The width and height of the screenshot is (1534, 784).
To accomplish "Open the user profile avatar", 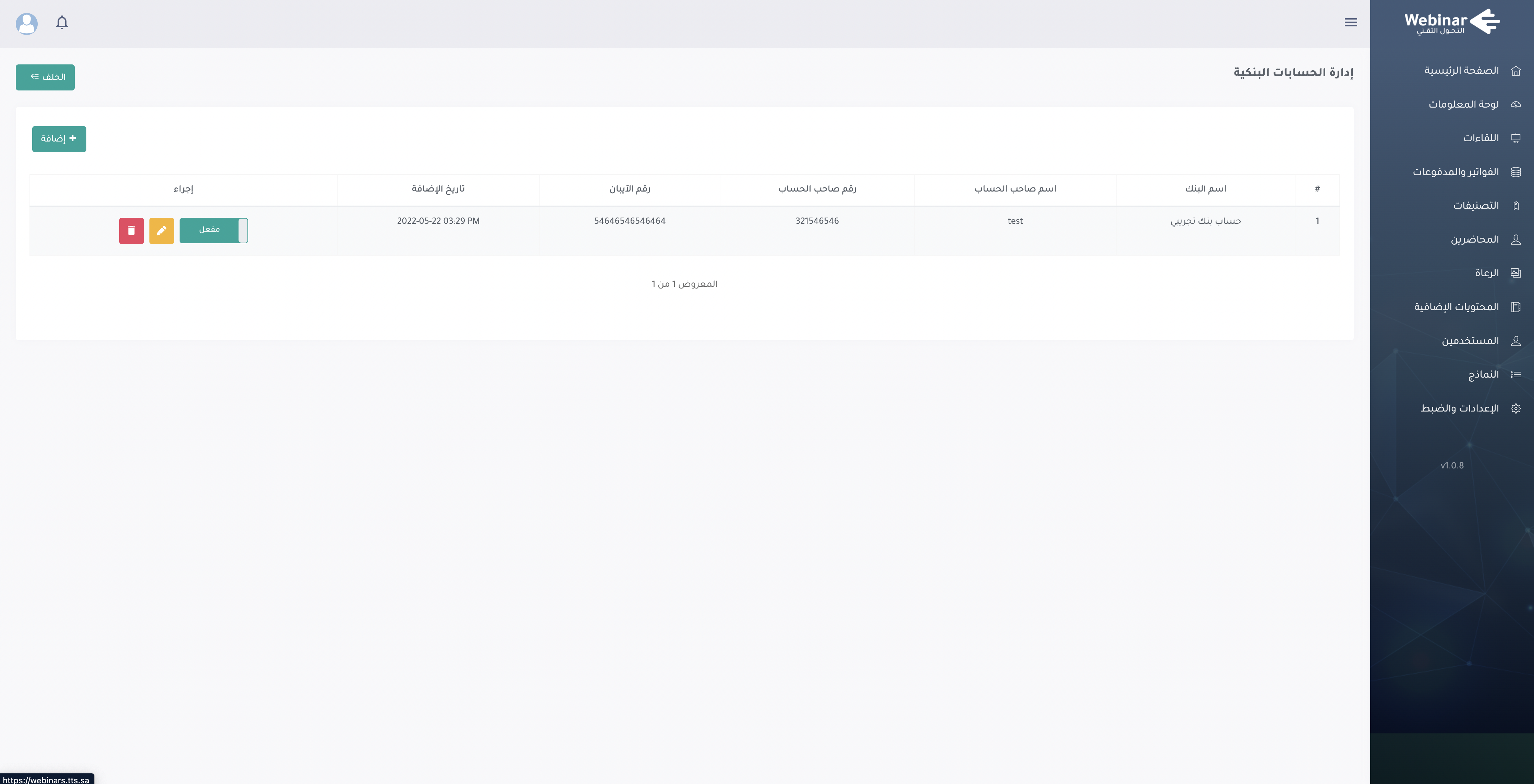I will 27,24.
